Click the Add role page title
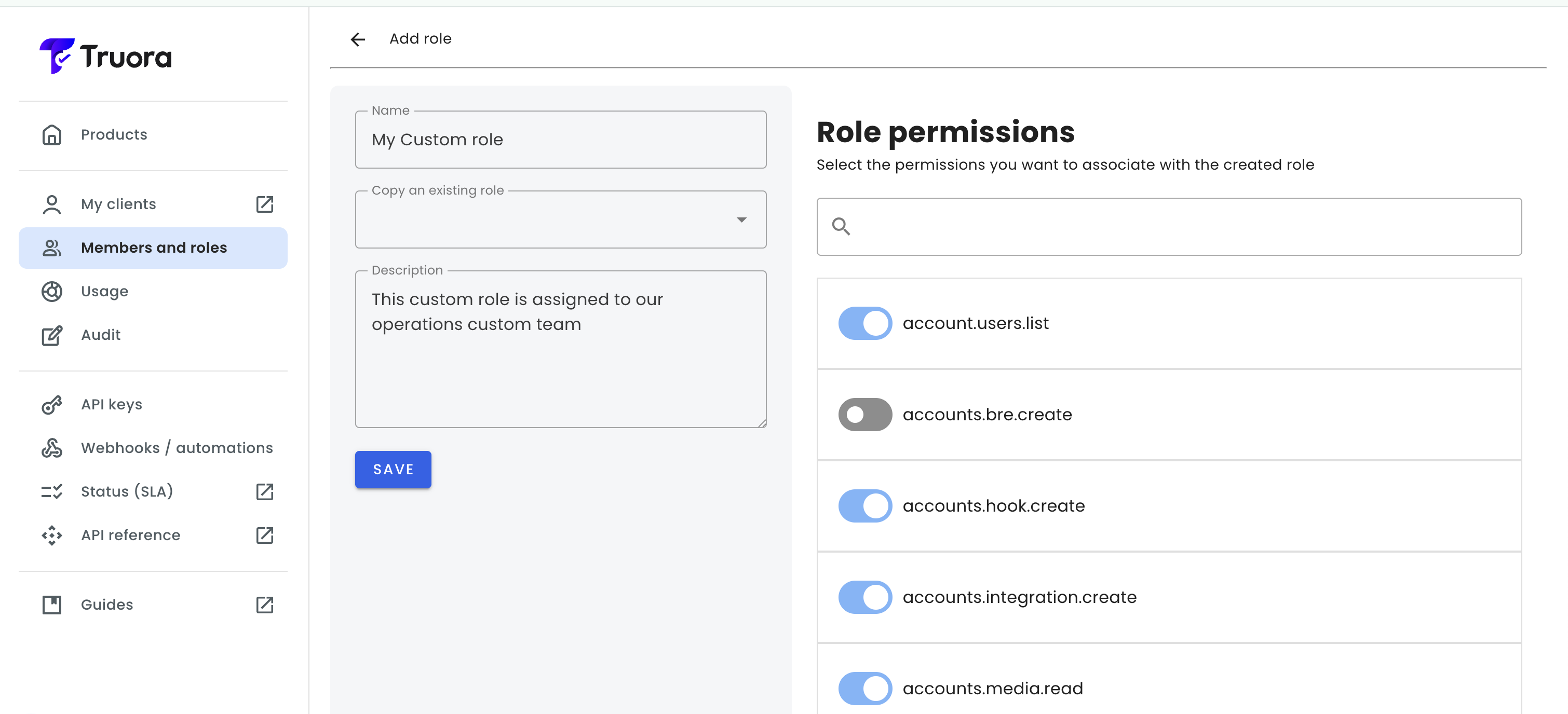The width and height of the screenshot is (1568, 714). (x=421, y=39)
